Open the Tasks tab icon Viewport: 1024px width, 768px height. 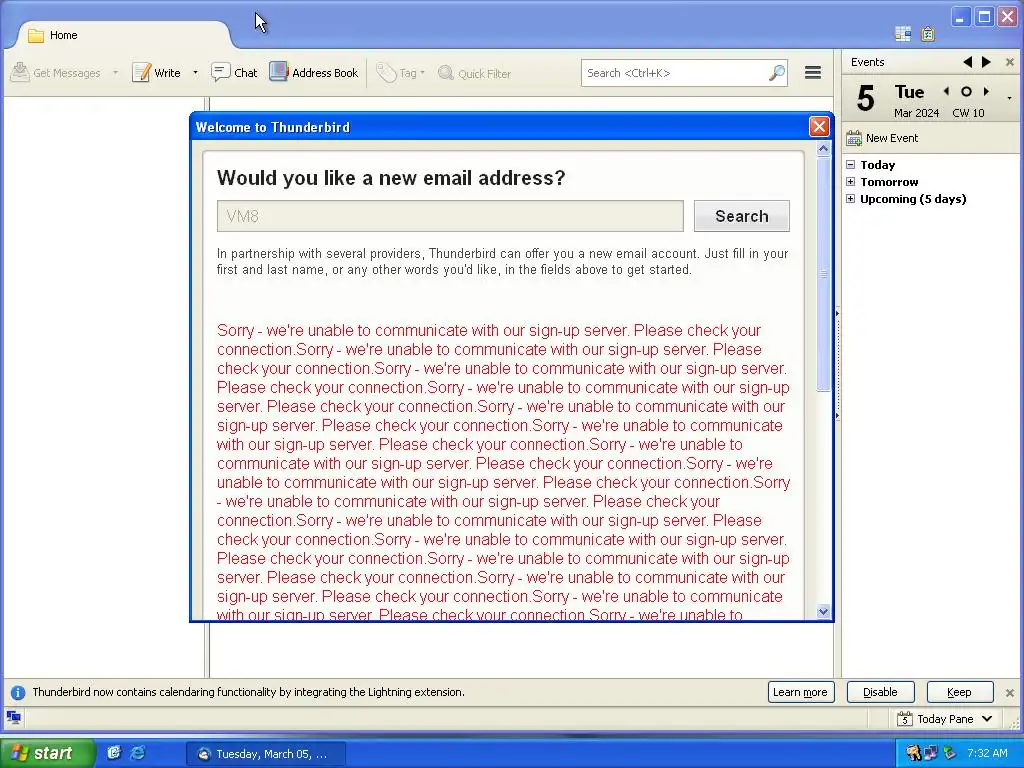point(928,34)
